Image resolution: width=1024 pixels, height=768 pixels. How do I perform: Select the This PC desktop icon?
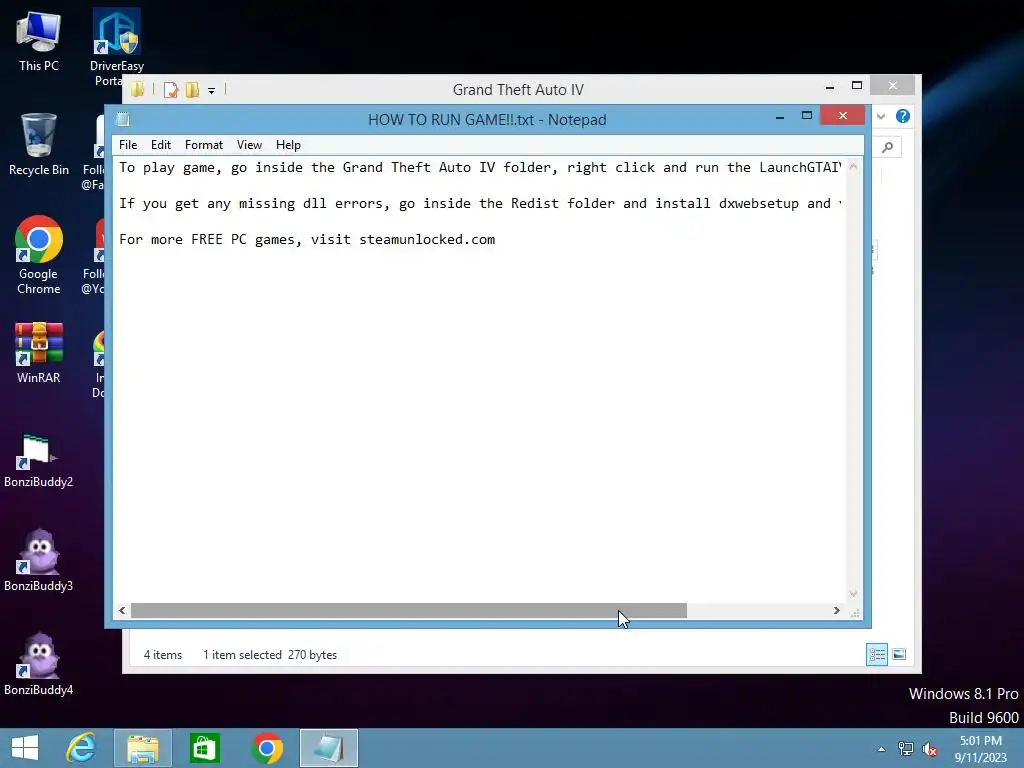point(39,40)
